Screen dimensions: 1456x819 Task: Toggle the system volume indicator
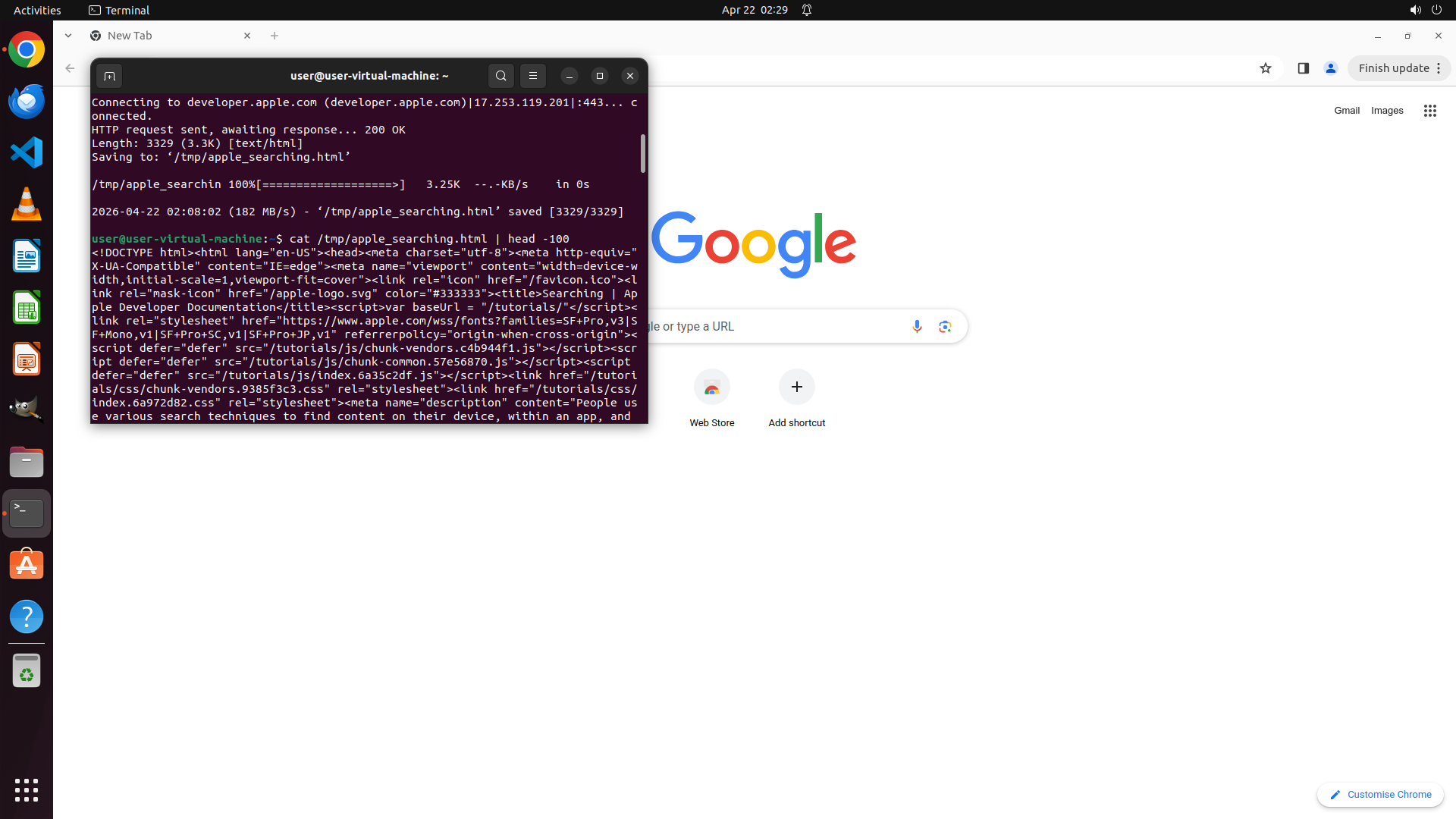[1414, 10]
